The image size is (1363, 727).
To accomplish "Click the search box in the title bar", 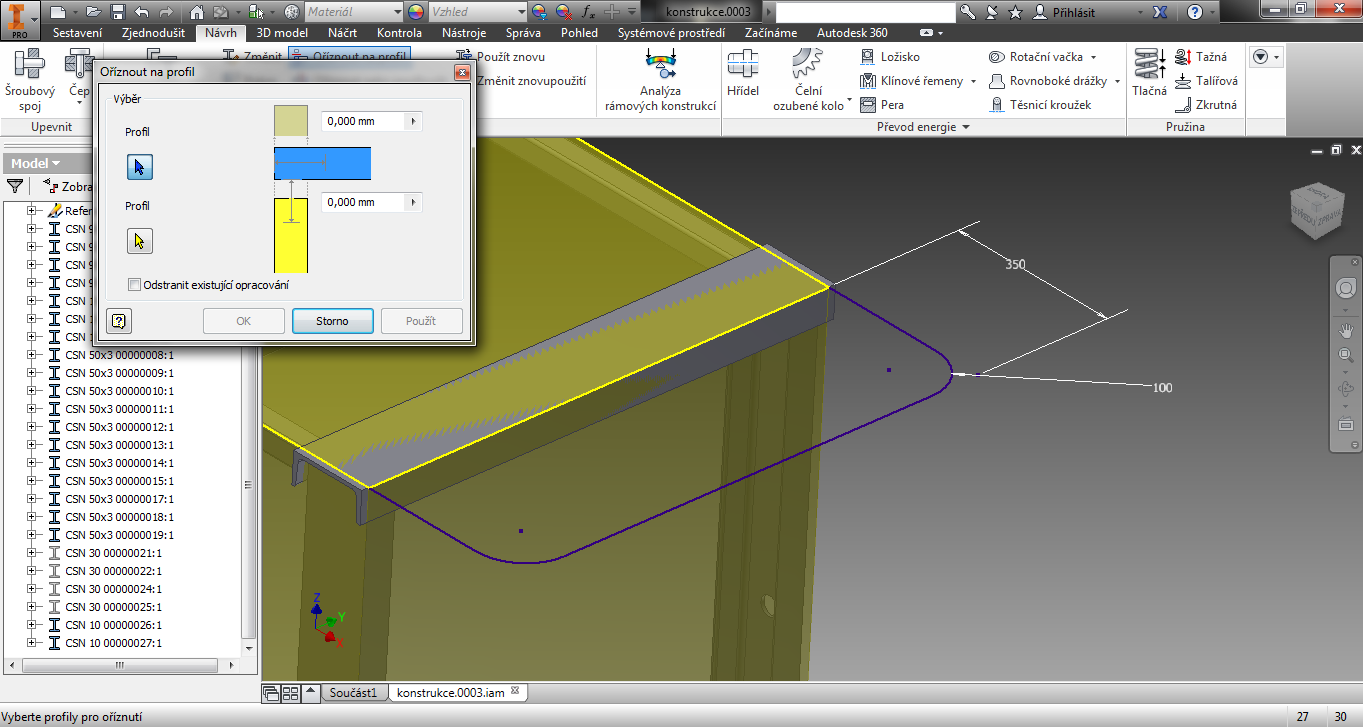I will pos(865,12).
